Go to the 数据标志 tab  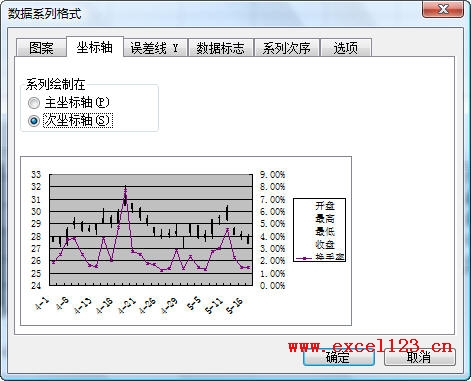220,48
